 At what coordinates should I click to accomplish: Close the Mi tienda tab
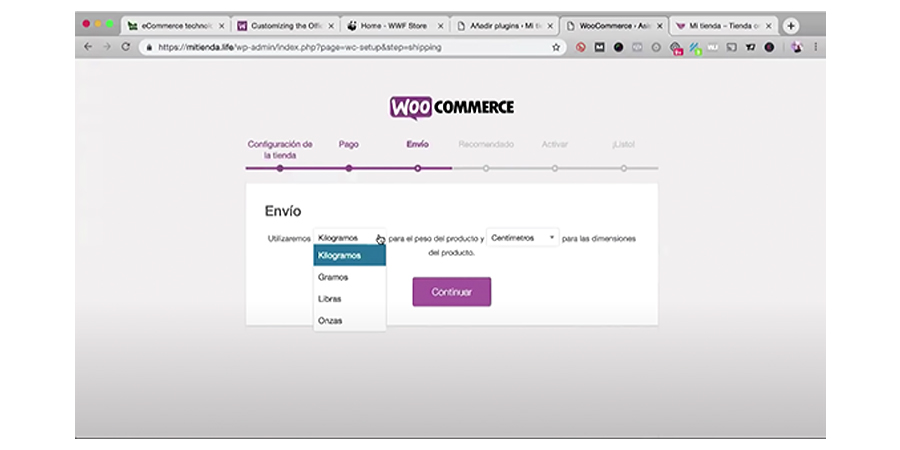pos(769,26)
